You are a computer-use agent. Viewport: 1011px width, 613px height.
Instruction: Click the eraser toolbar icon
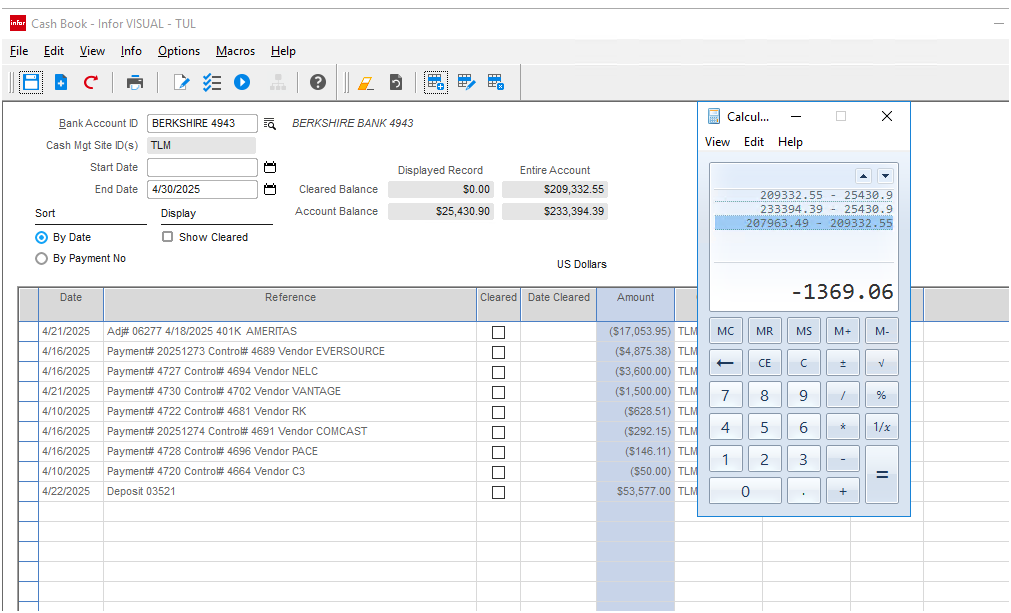365,83
